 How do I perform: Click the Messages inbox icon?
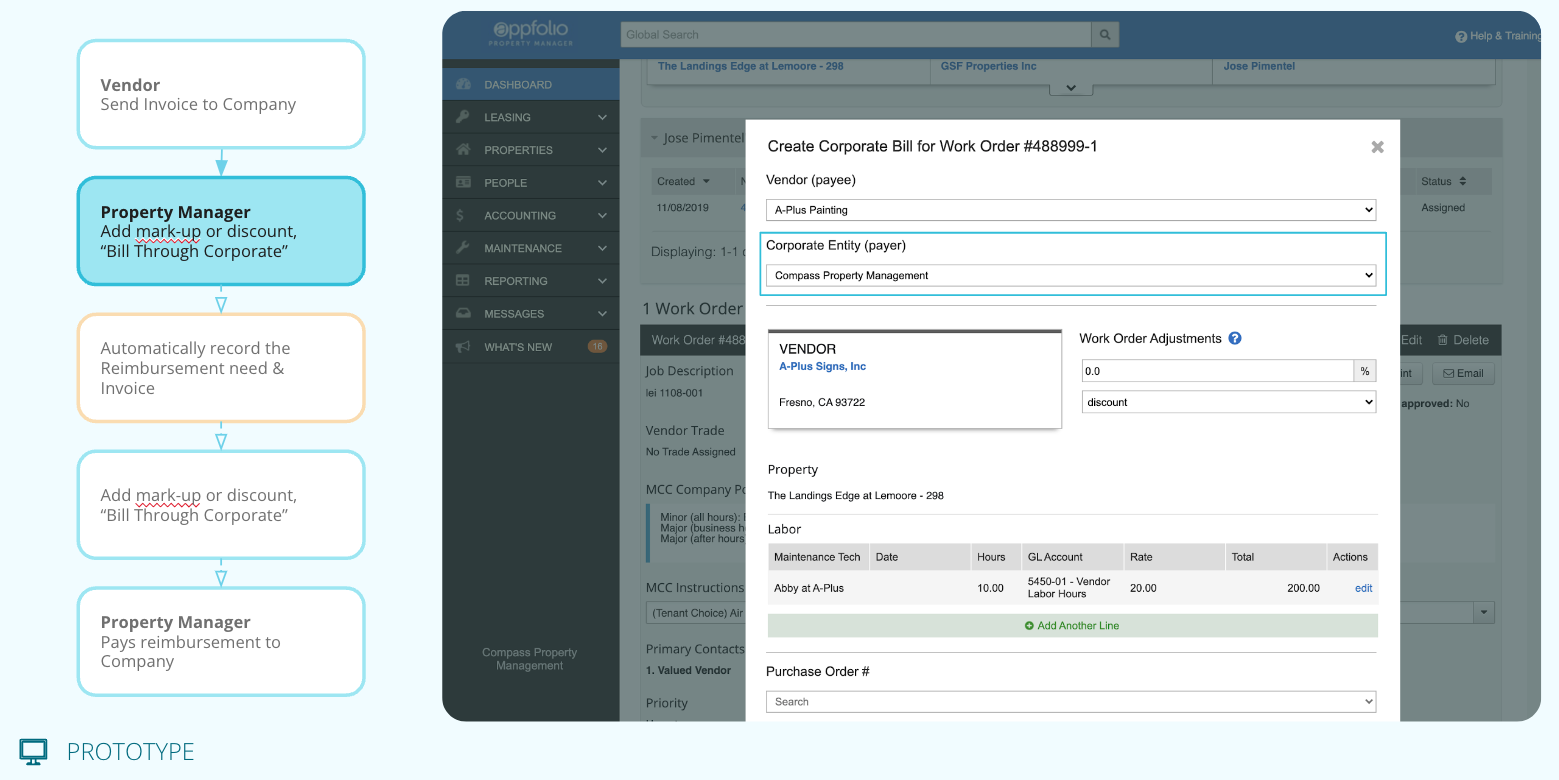click(463, 314)
